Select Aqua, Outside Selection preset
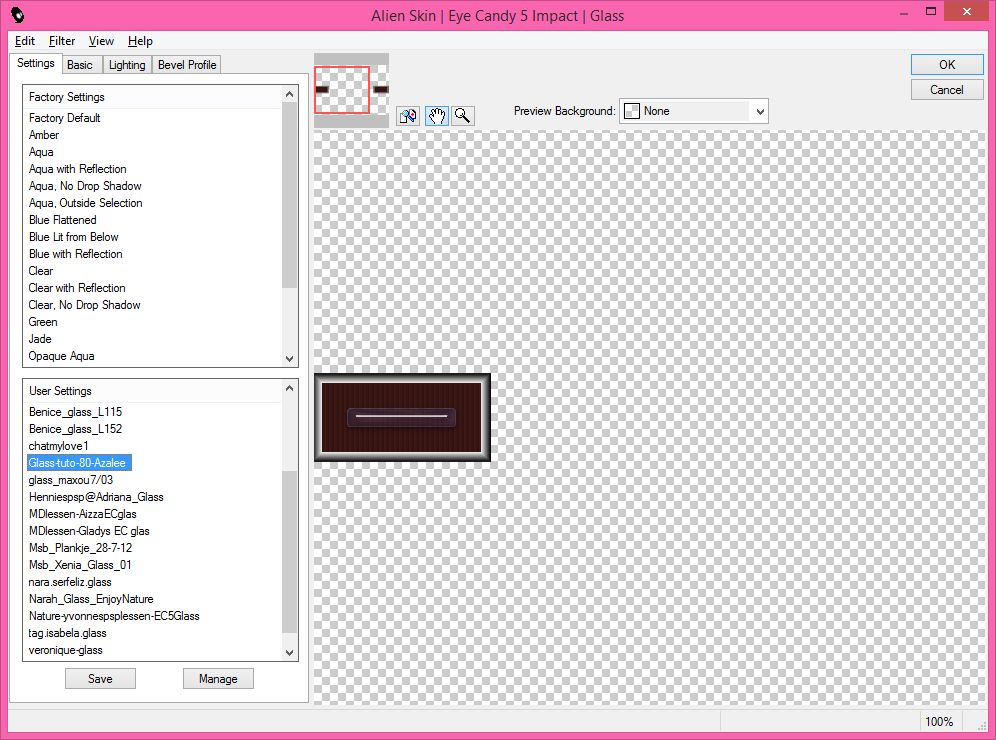Viewport: 996px width, 740px height. pos(86,203)
